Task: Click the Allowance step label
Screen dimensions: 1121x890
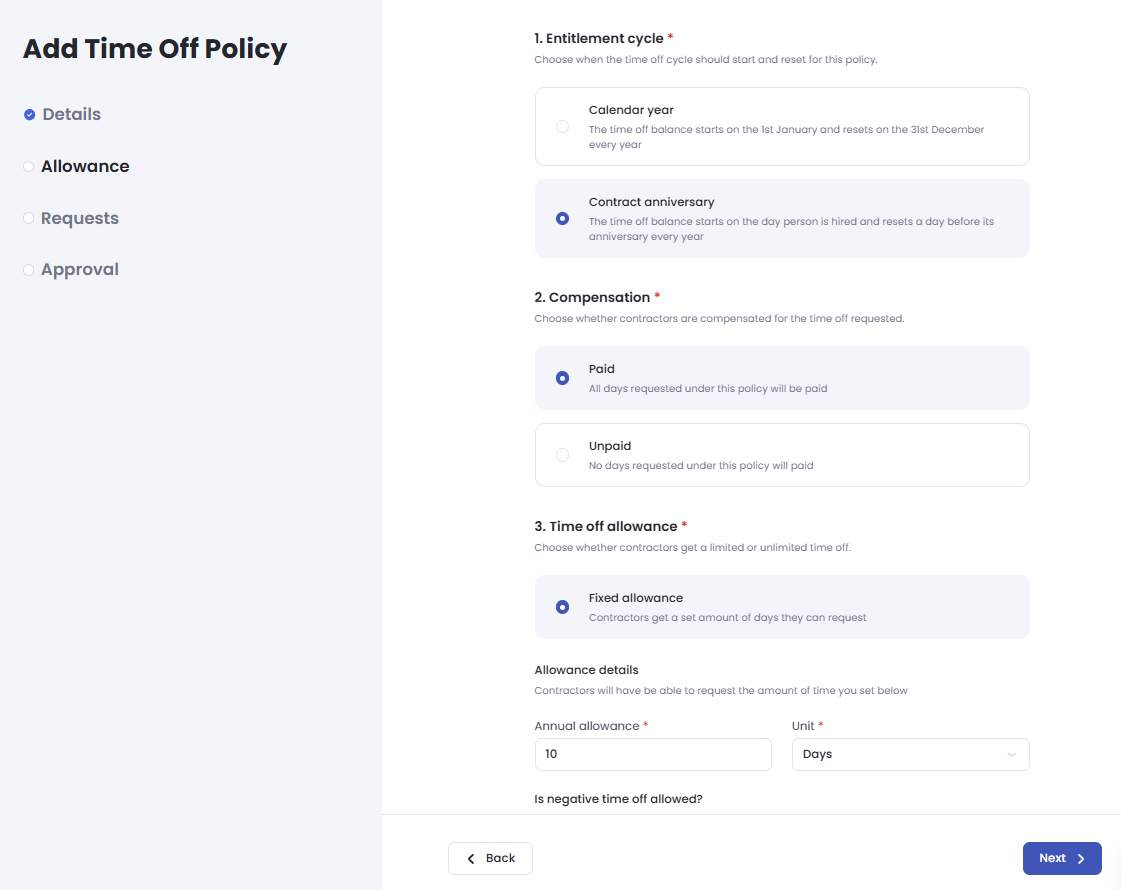Action: pos(85,167)
